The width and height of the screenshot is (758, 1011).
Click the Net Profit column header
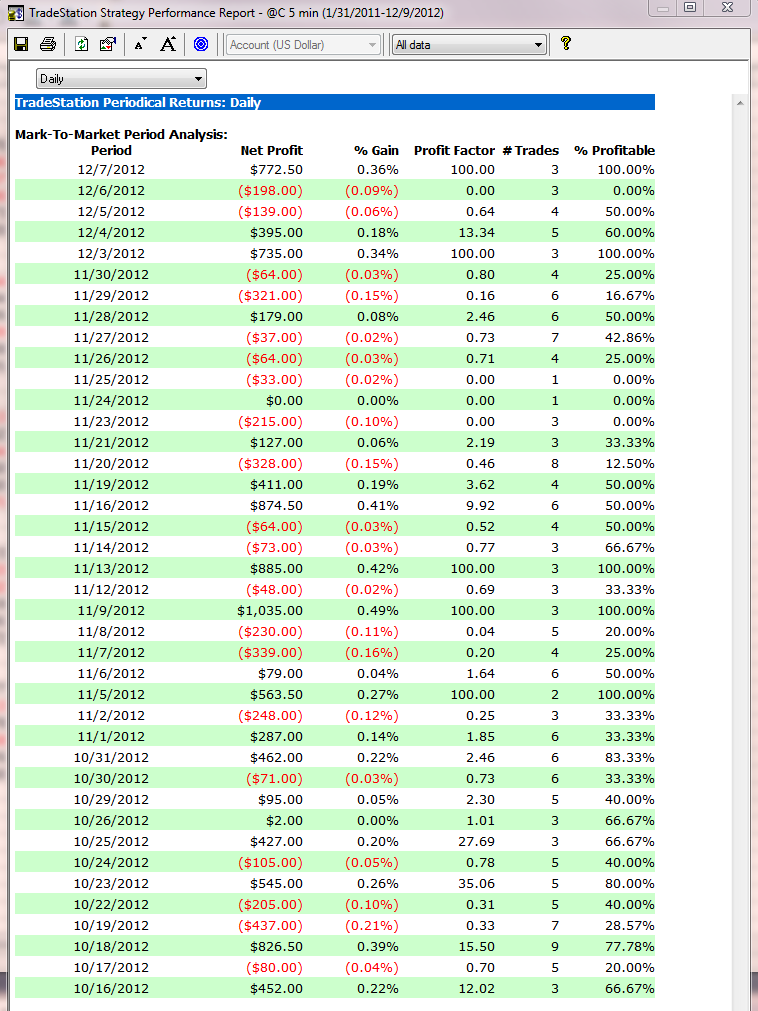(x=271, y=150)
